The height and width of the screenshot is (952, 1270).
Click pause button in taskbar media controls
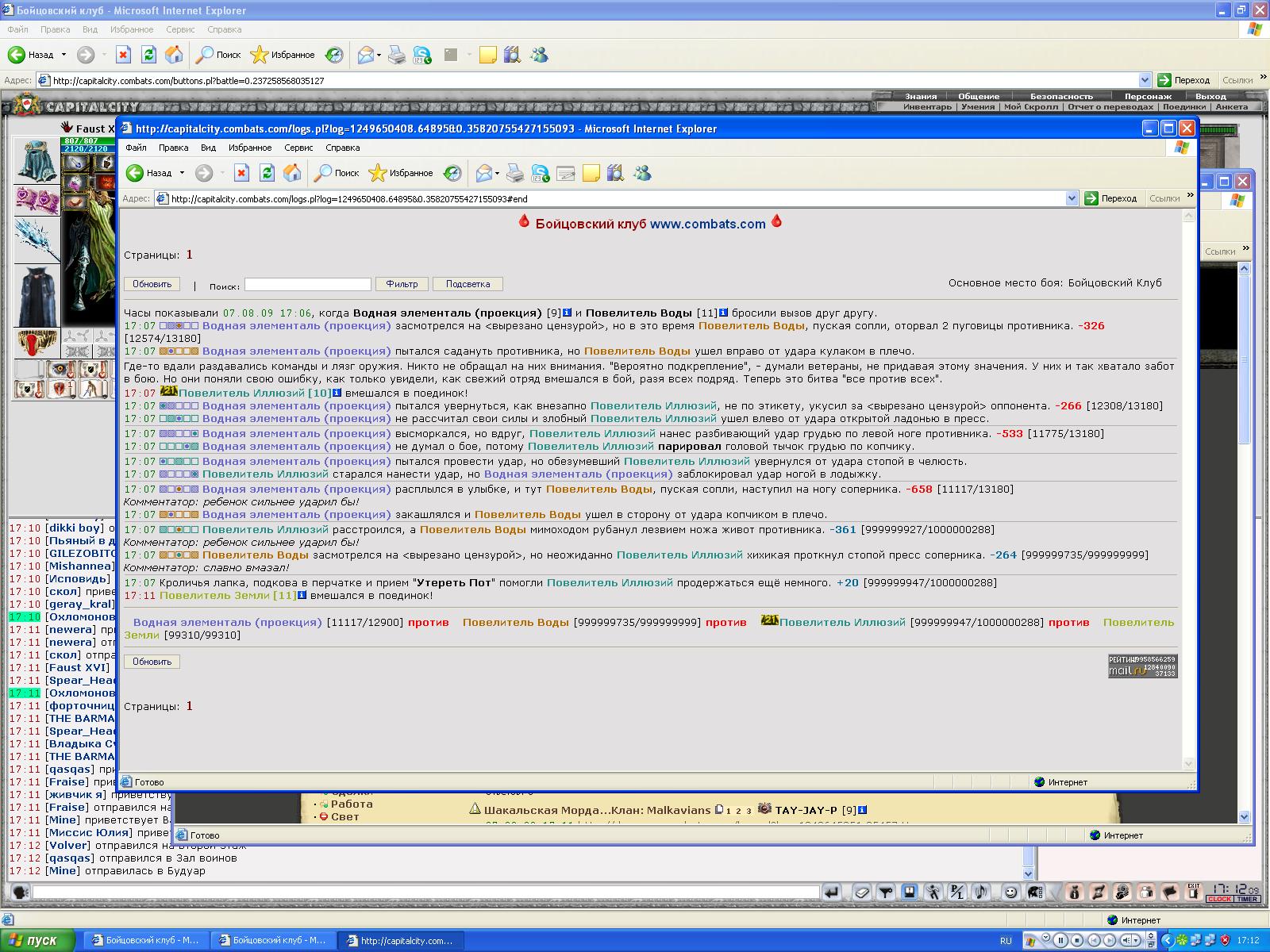1060,941
